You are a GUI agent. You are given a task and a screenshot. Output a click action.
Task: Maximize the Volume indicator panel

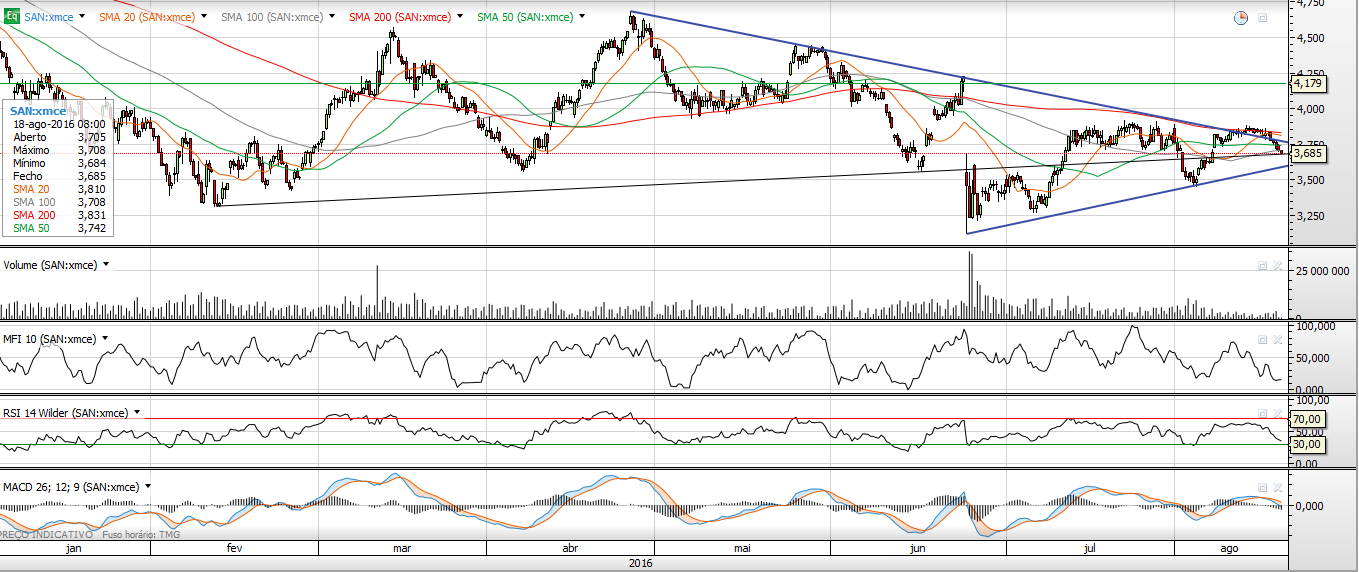point(1262,265)
